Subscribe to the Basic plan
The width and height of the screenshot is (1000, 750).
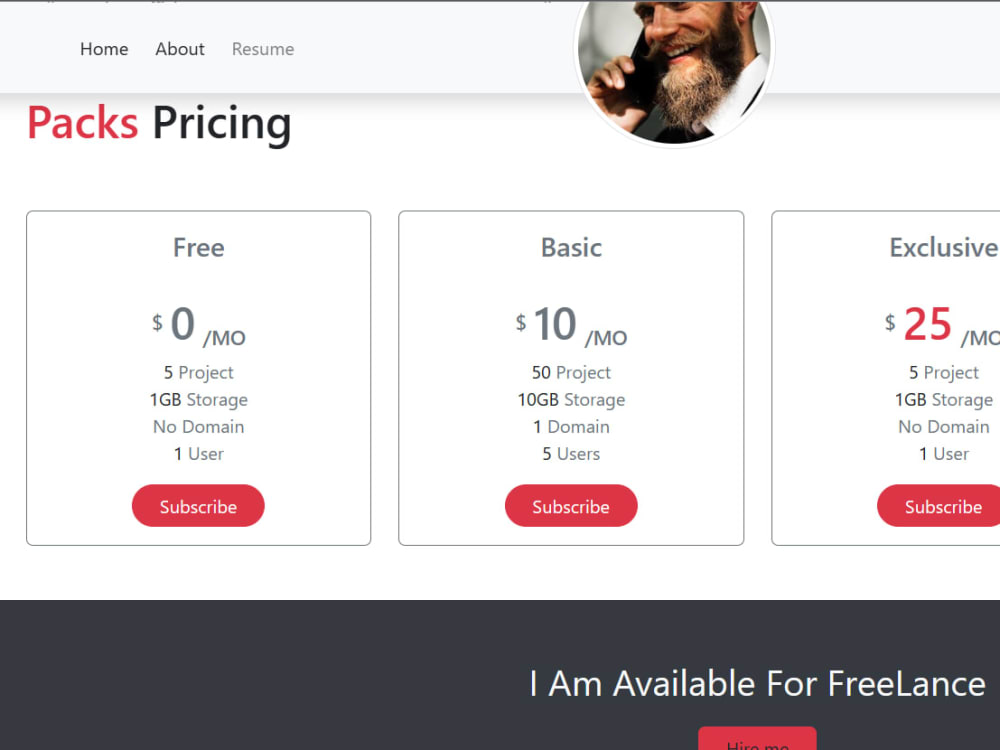coord(571,505)
